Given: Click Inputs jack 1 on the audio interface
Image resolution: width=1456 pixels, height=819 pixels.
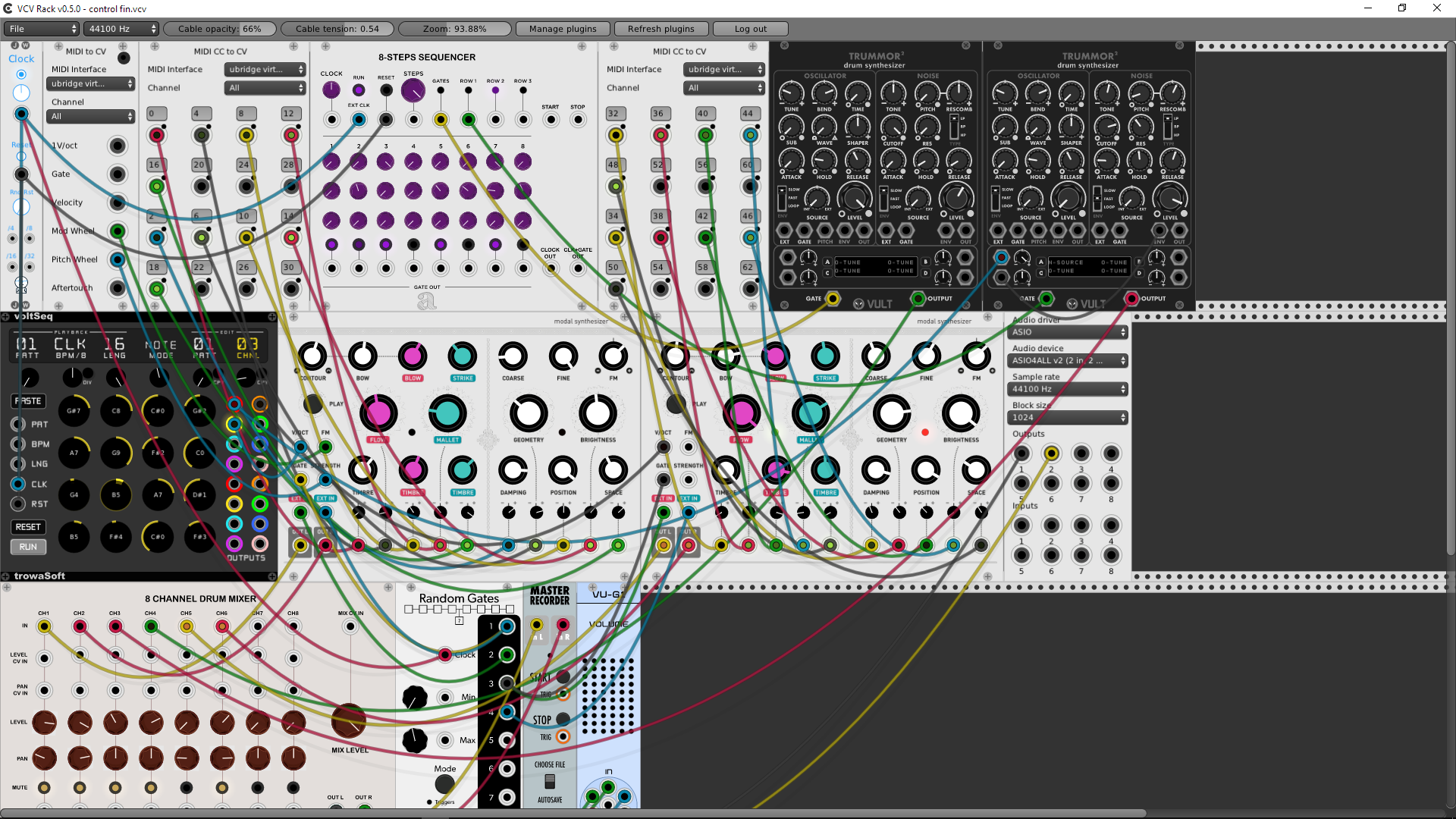Looking at the screenshot, I should click(x=1021, y=526).
